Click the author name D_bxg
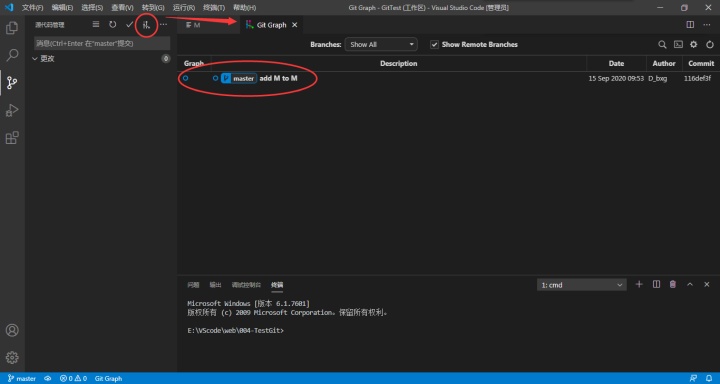720x384 pixels. pyautogui.click(x=658, y=79)
